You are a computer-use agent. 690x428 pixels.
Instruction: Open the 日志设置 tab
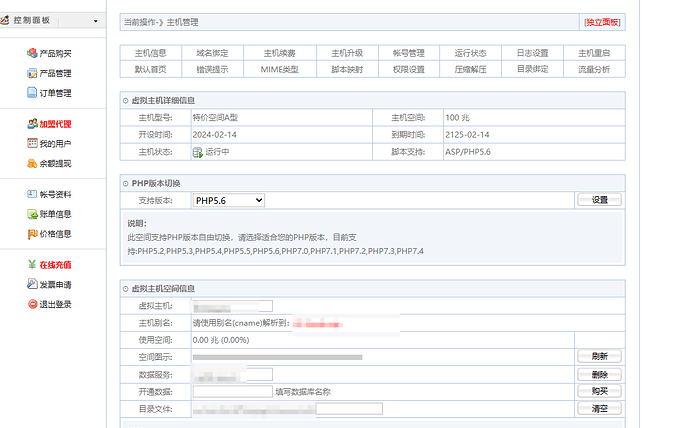(532, 53)
